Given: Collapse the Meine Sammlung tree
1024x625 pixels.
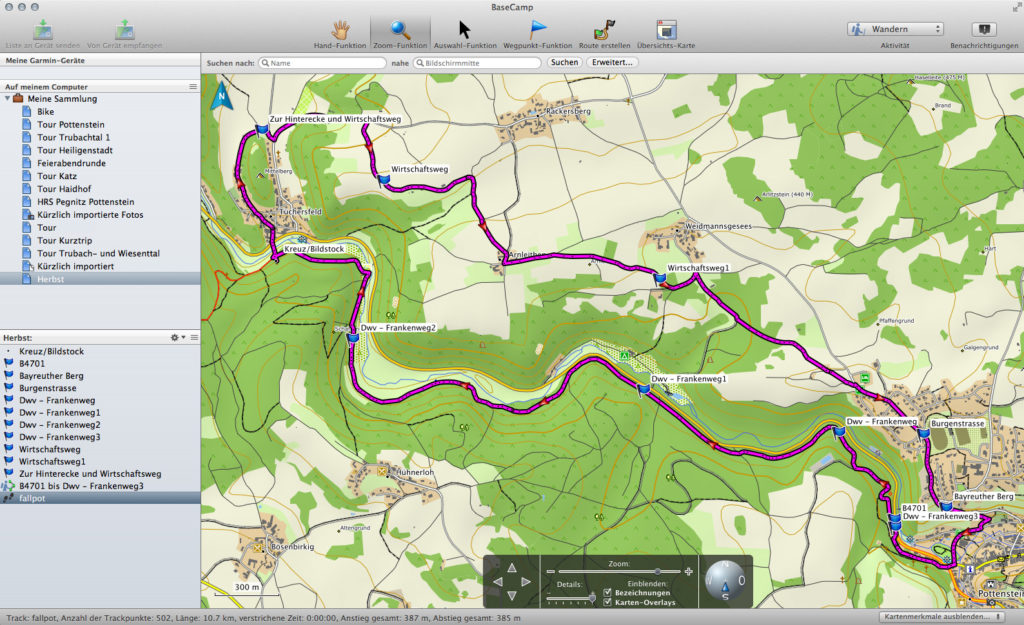Looking at the screenshot, I should [8, 99].
